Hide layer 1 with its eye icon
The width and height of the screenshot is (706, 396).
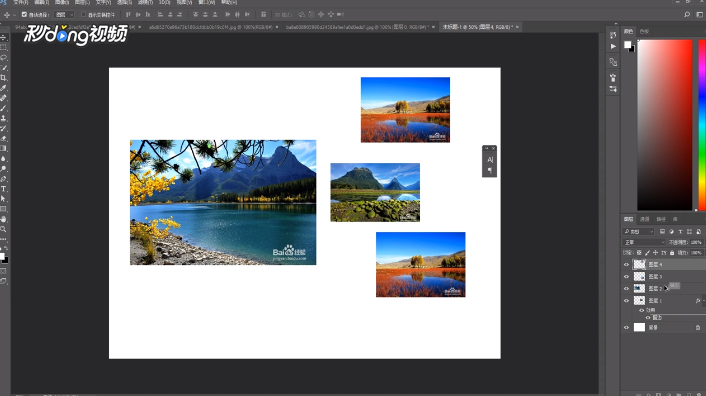pos(626,301)
